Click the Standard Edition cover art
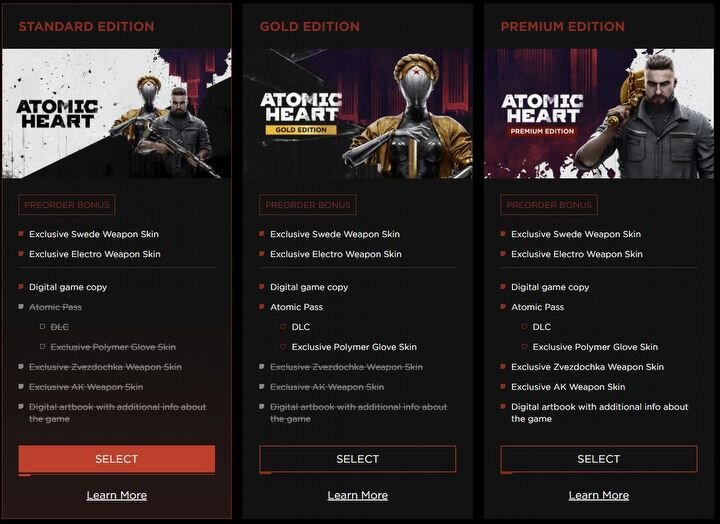Viewport: 720px width, 524px height. [117, 113]
